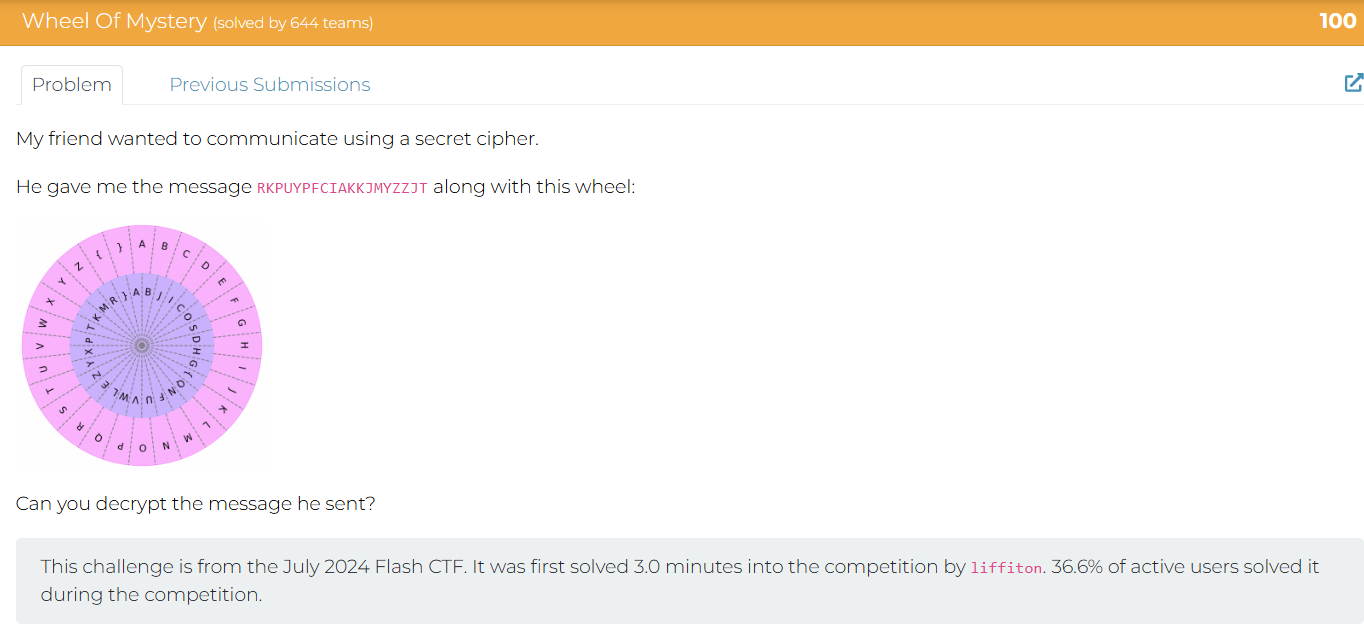The image size is (1364, 627).
Task: Click the opening brace on the outer ring
Action: [99, 253]
